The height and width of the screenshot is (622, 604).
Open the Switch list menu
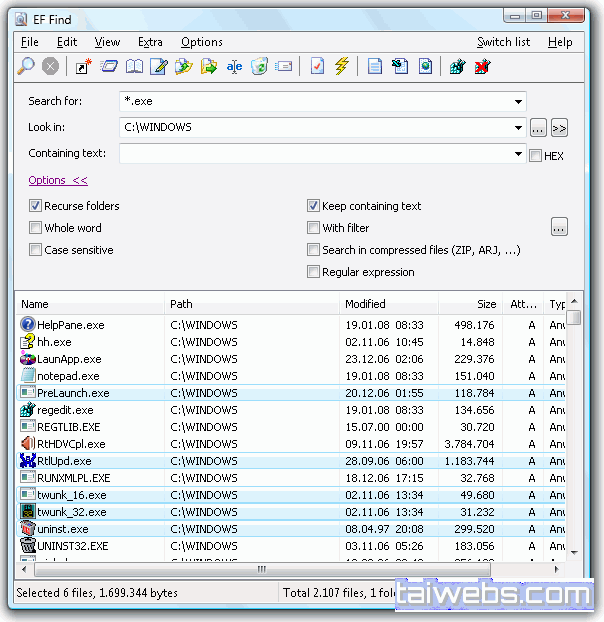click(x=503, y=42)
